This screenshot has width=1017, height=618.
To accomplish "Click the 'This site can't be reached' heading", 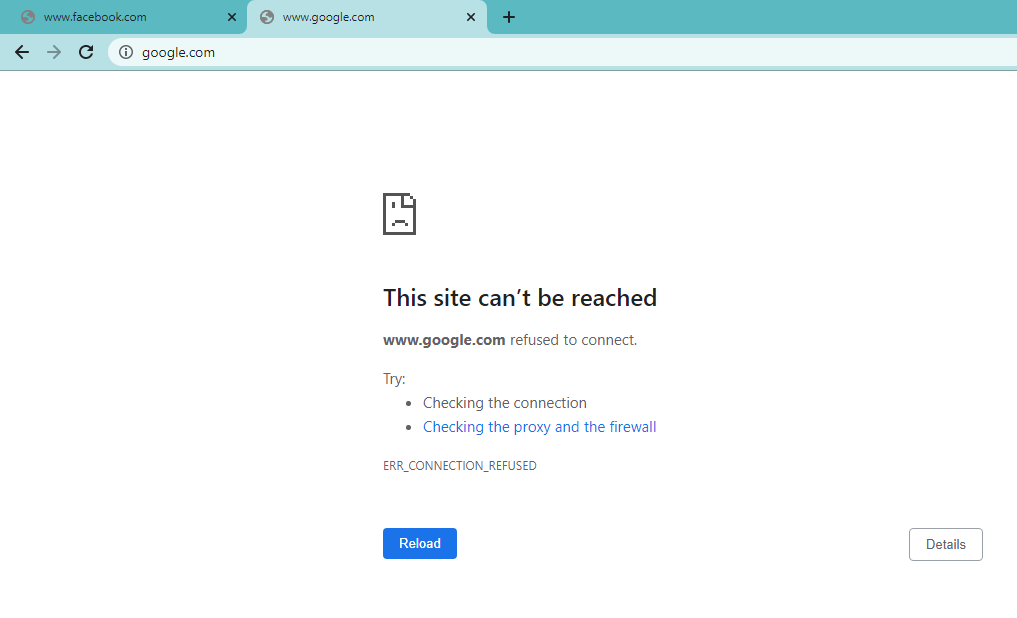I will coord(520,298).
